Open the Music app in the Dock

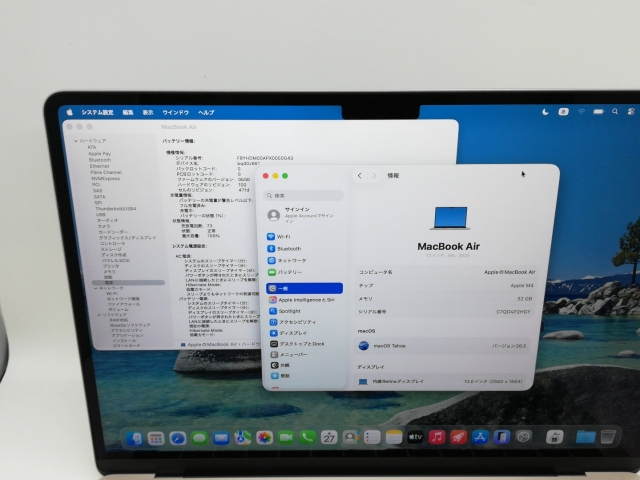(x=437, y=438)
